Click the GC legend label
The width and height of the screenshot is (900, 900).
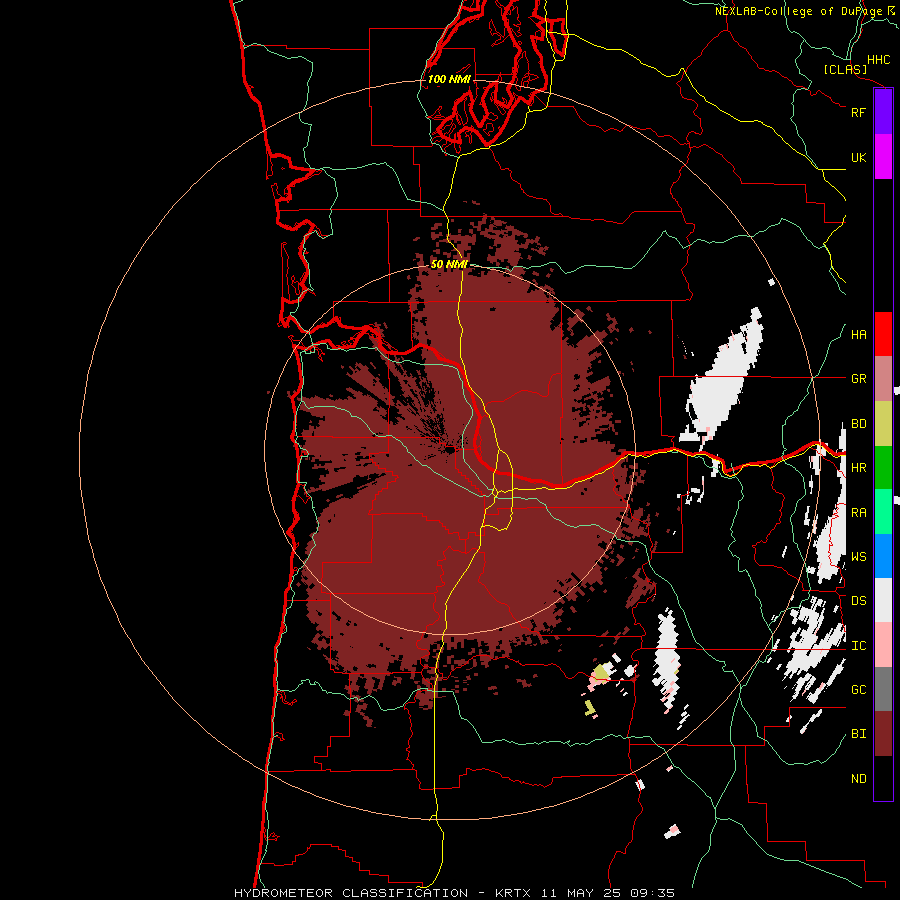point(858,690)
